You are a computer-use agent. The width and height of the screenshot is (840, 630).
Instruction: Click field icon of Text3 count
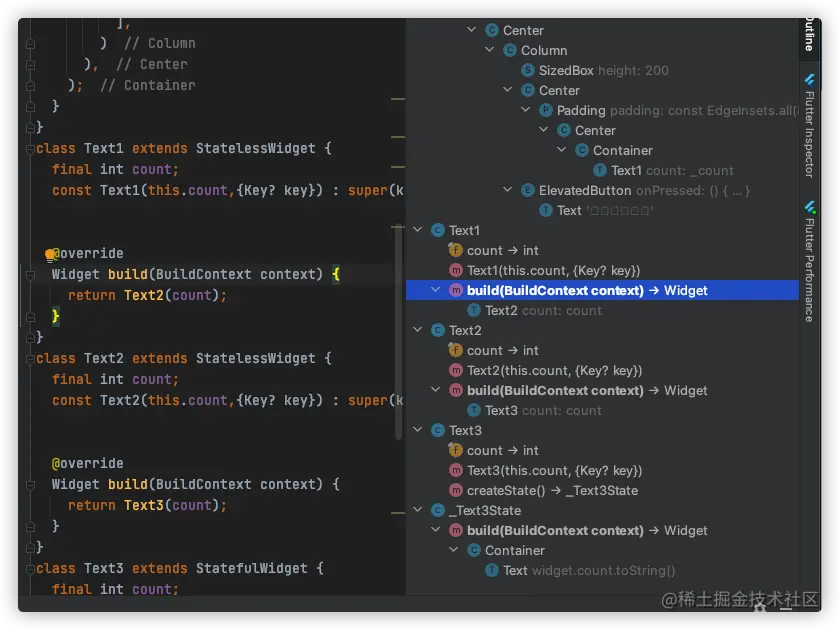tap(455, 451)
